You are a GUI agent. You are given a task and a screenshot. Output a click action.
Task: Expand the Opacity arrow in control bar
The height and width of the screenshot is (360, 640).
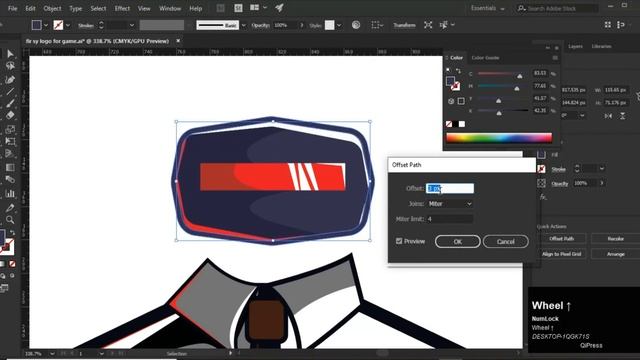pos(302,25)
